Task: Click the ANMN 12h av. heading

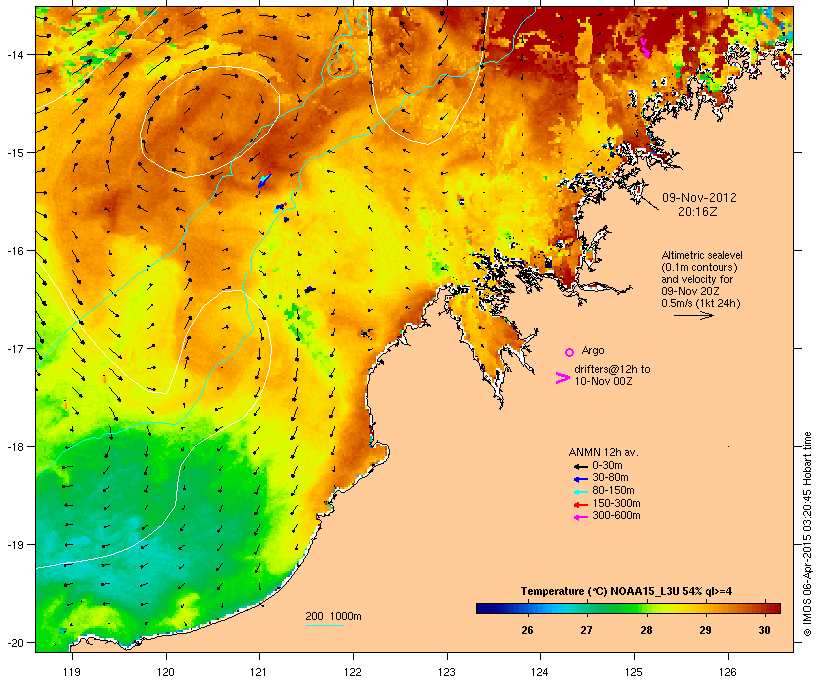Action: pos(603,452)
